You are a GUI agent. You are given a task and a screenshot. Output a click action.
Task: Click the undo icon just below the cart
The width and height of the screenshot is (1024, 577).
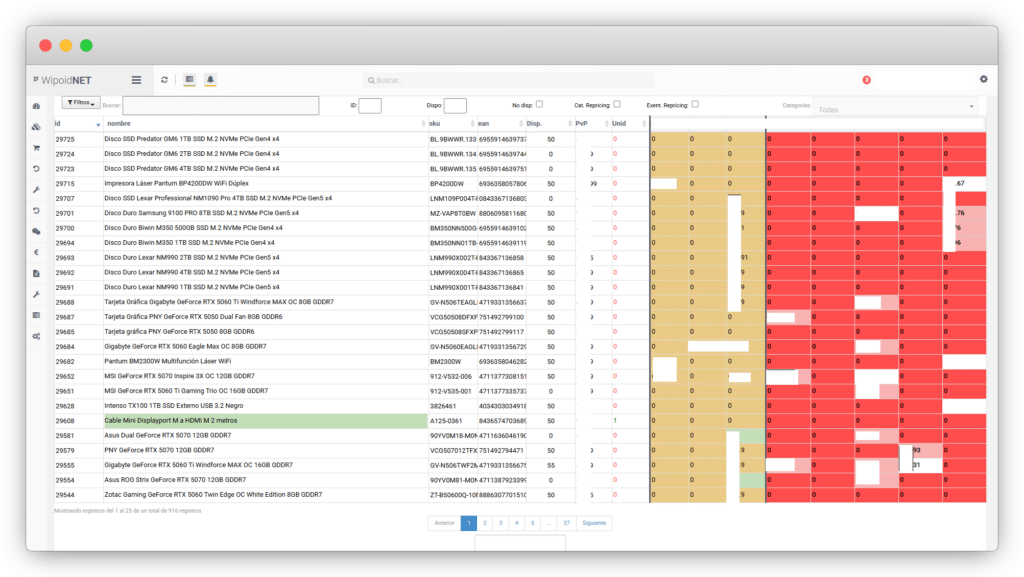tap(37, 168)
